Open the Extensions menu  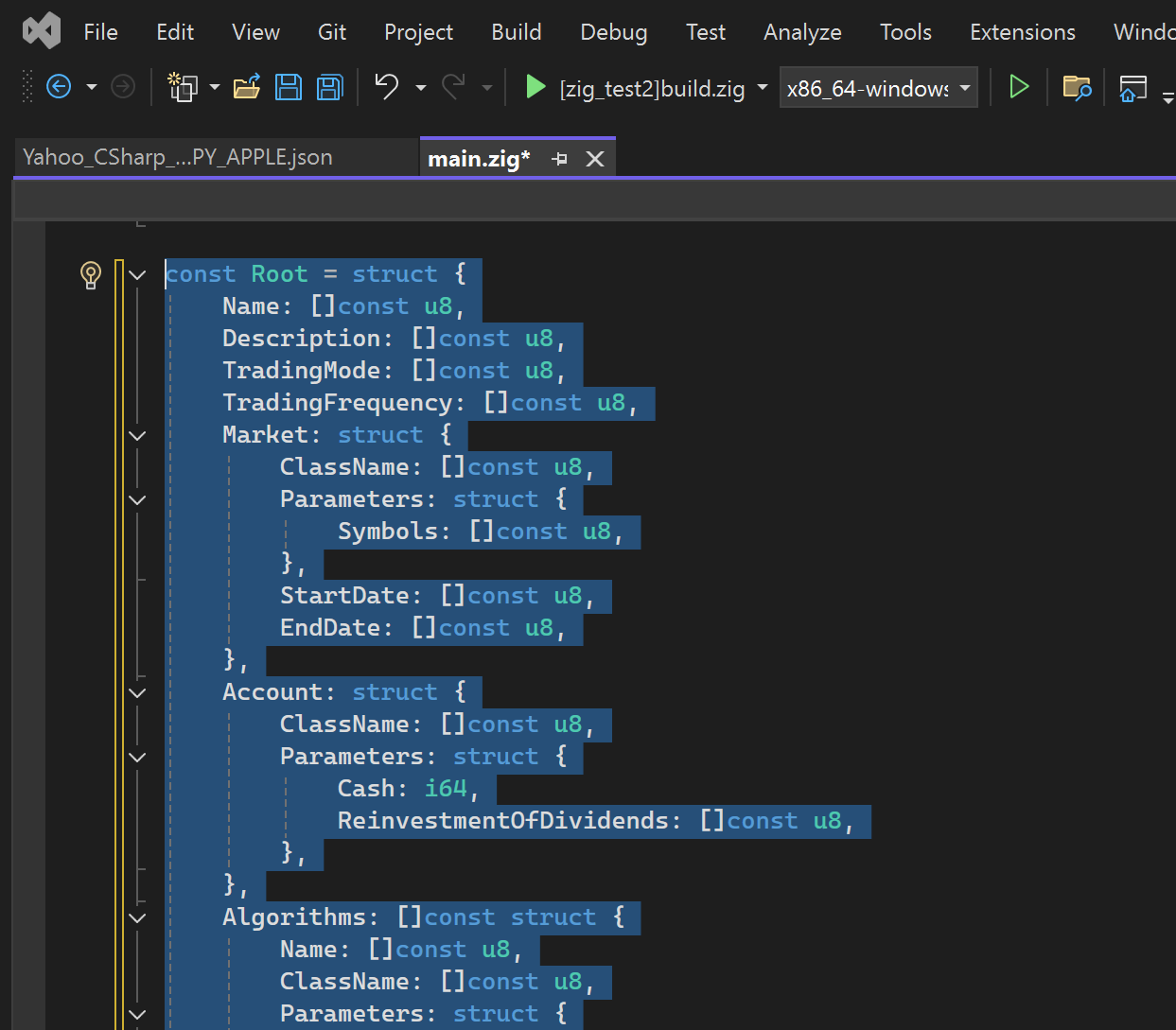click(1022, 32)
